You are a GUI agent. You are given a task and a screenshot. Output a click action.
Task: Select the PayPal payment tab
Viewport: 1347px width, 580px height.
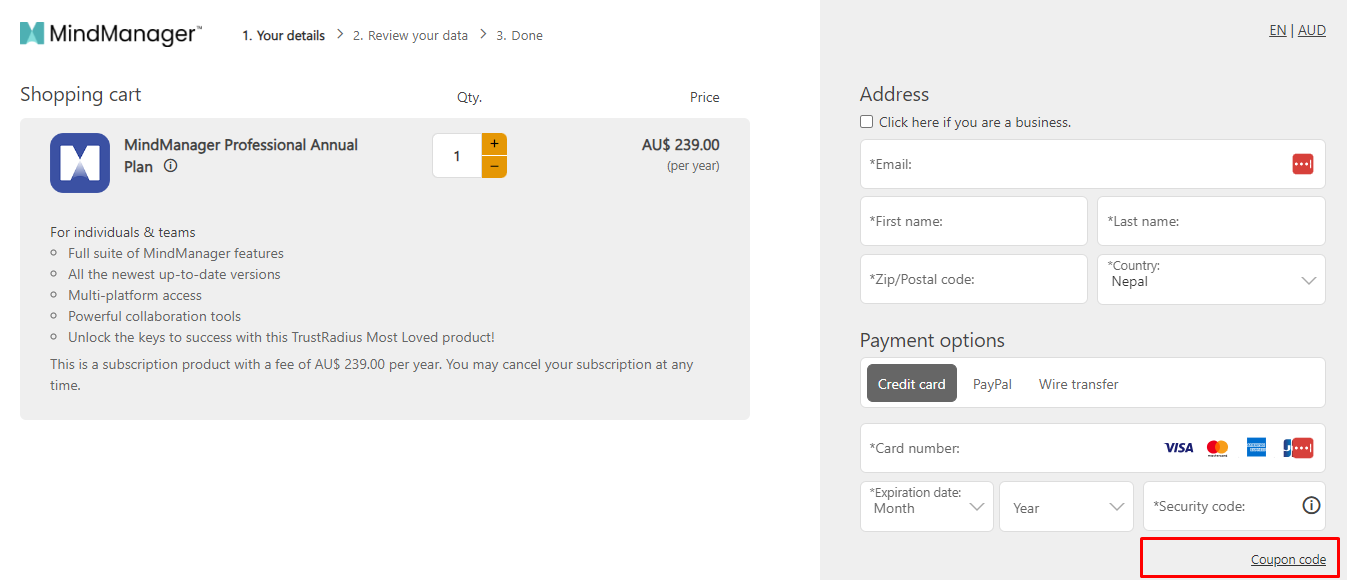tap(992, 384)
